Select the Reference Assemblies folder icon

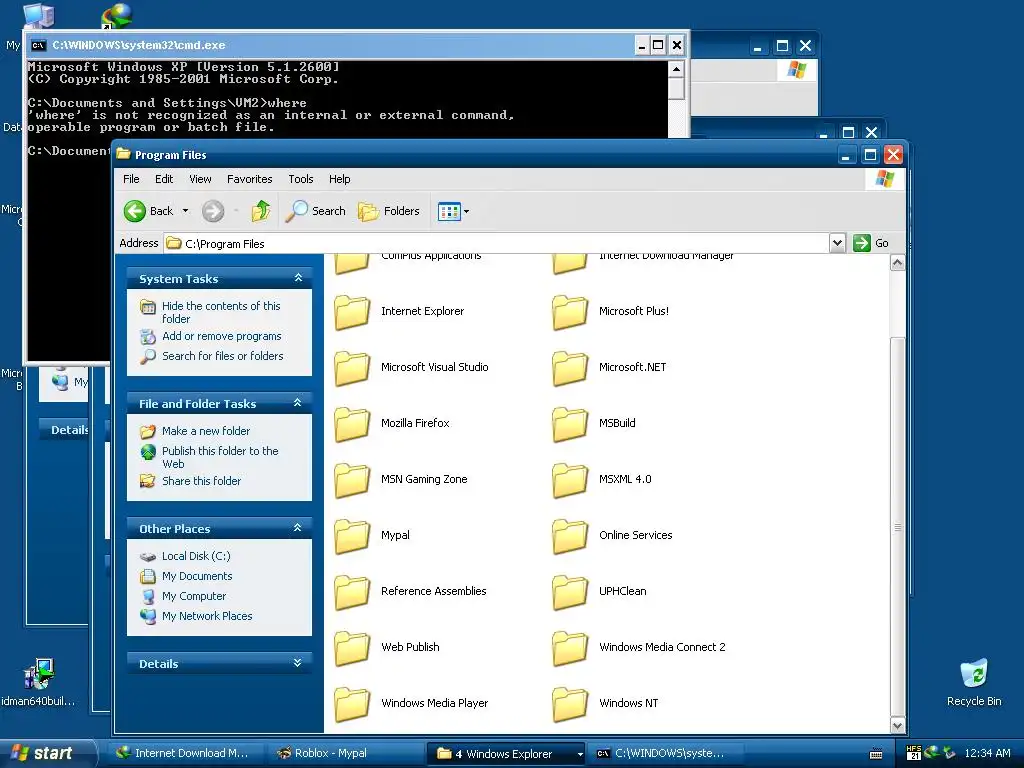click(x=353, y=592)
